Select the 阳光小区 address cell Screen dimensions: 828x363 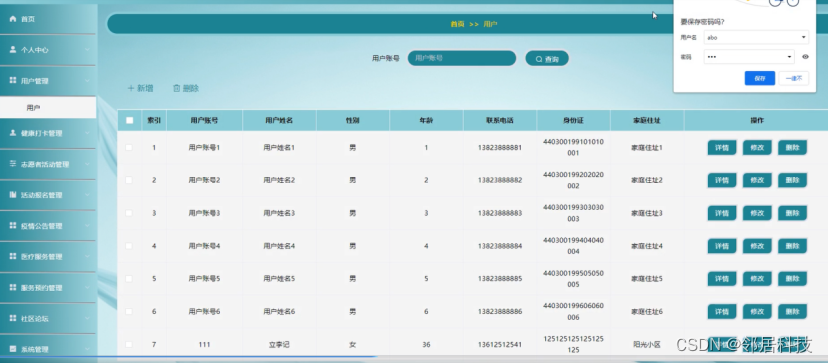(647, 345)
